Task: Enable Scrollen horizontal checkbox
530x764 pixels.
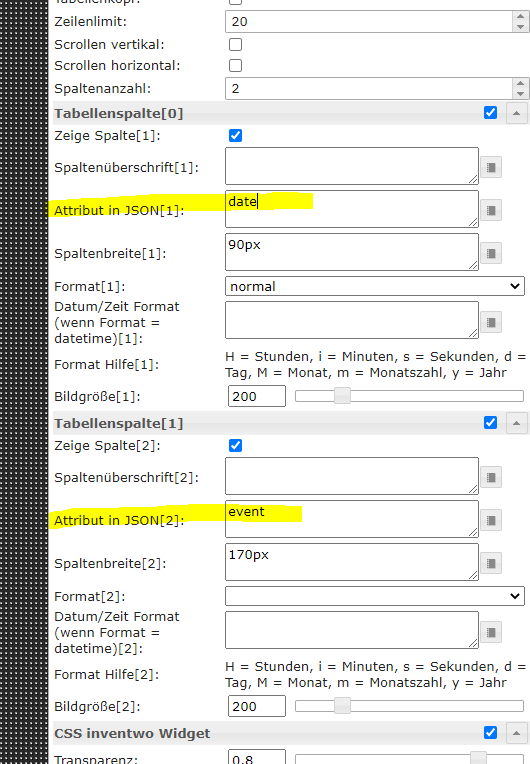Action: tap(235, 65)
